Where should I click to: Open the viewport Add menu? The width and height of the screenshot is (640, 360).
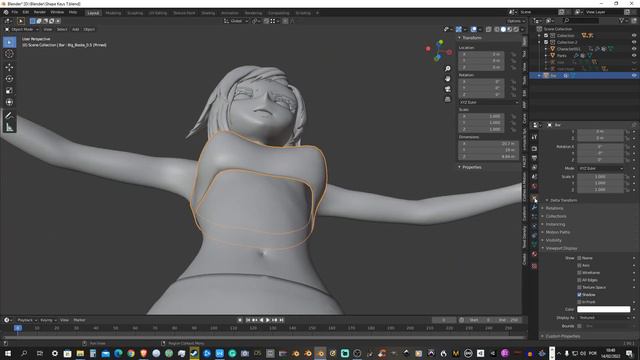tap(76, 29)
